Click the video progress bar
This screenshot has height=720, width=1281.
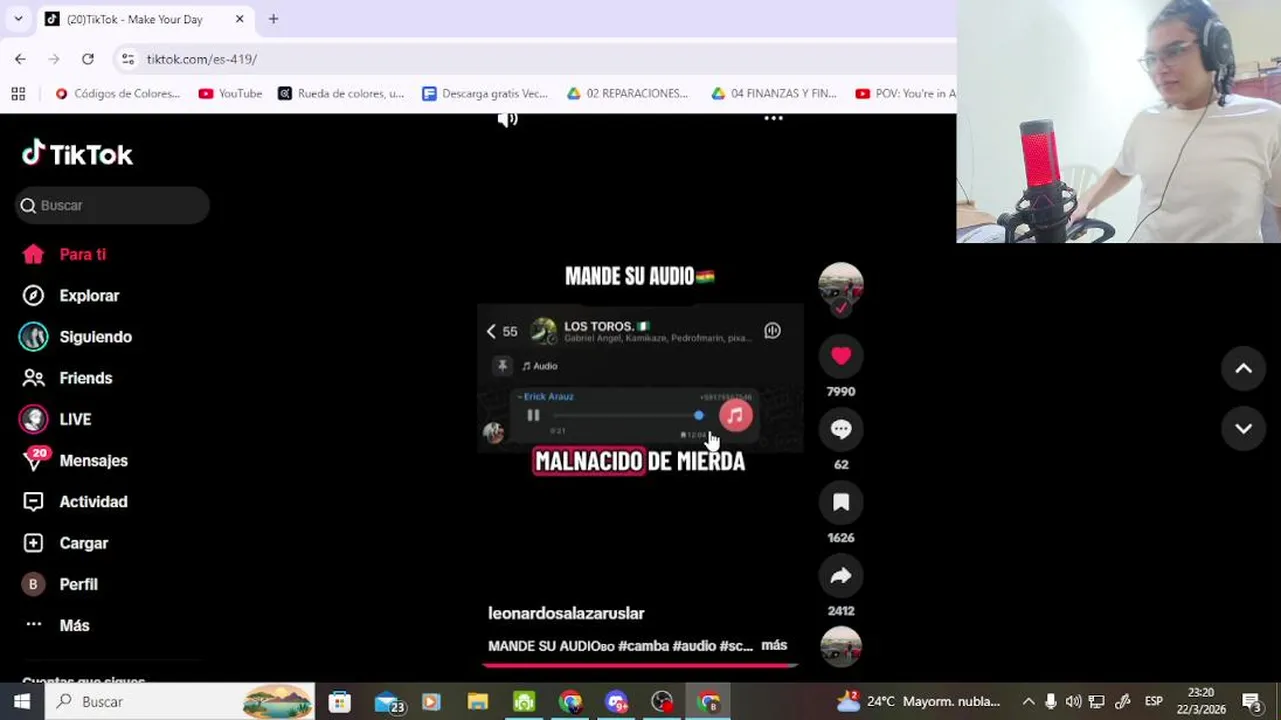click(x=640, y=664)
